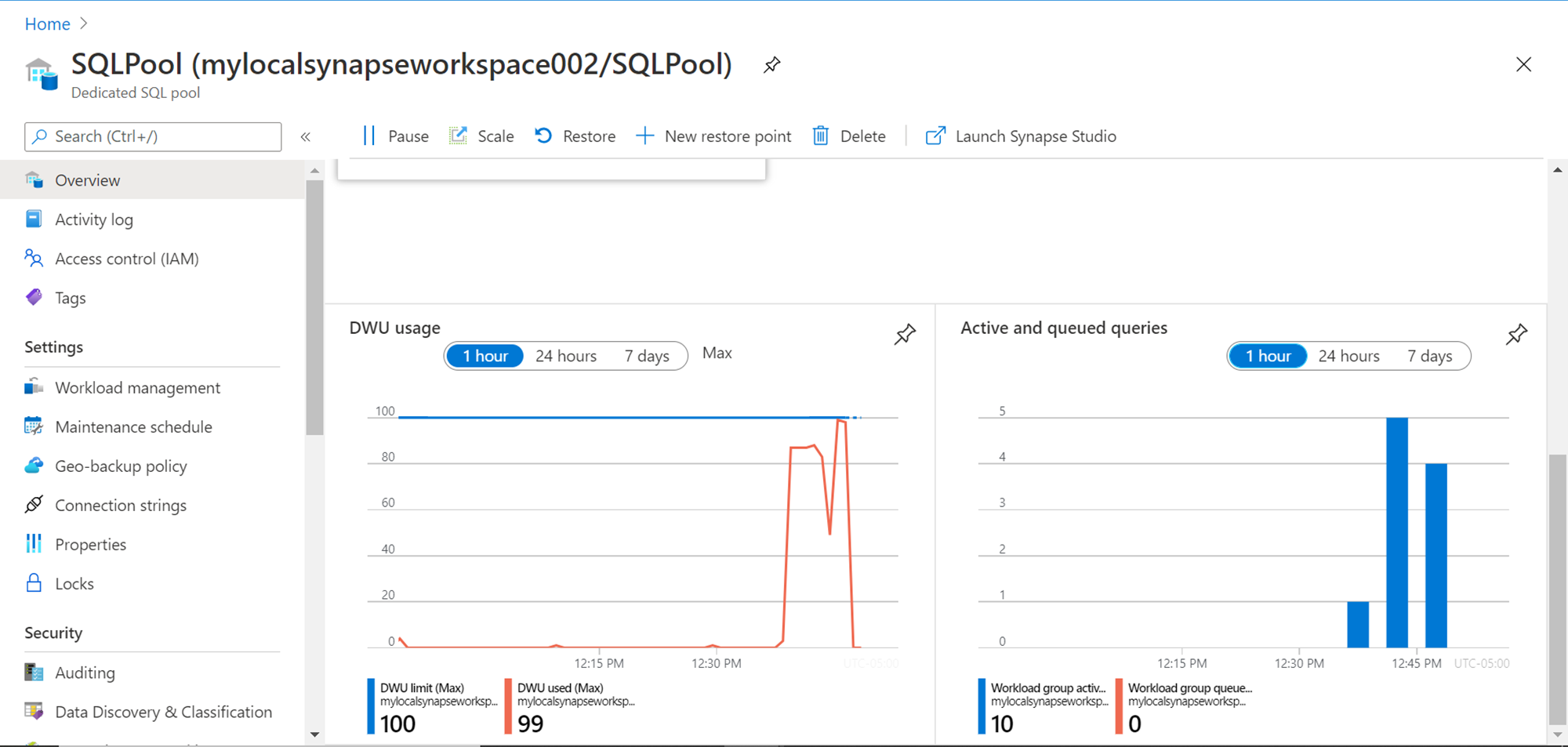1568x747 pixels.
Task: Click the Pause pool icon
Action: tap(369, 136)
